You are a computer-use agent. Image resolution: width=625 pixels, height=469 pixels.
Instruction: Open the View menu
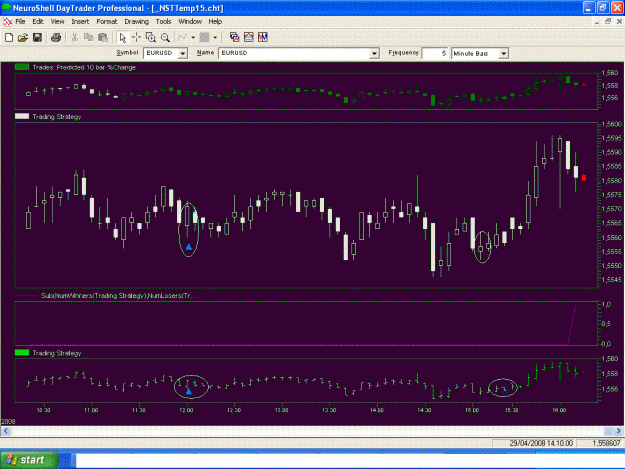pos(57,22)
